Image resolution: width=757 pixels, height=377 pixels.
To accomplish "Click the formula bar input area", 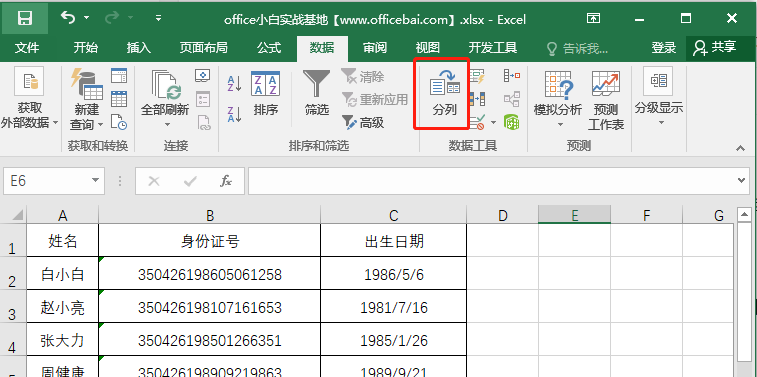I will 491,181.
